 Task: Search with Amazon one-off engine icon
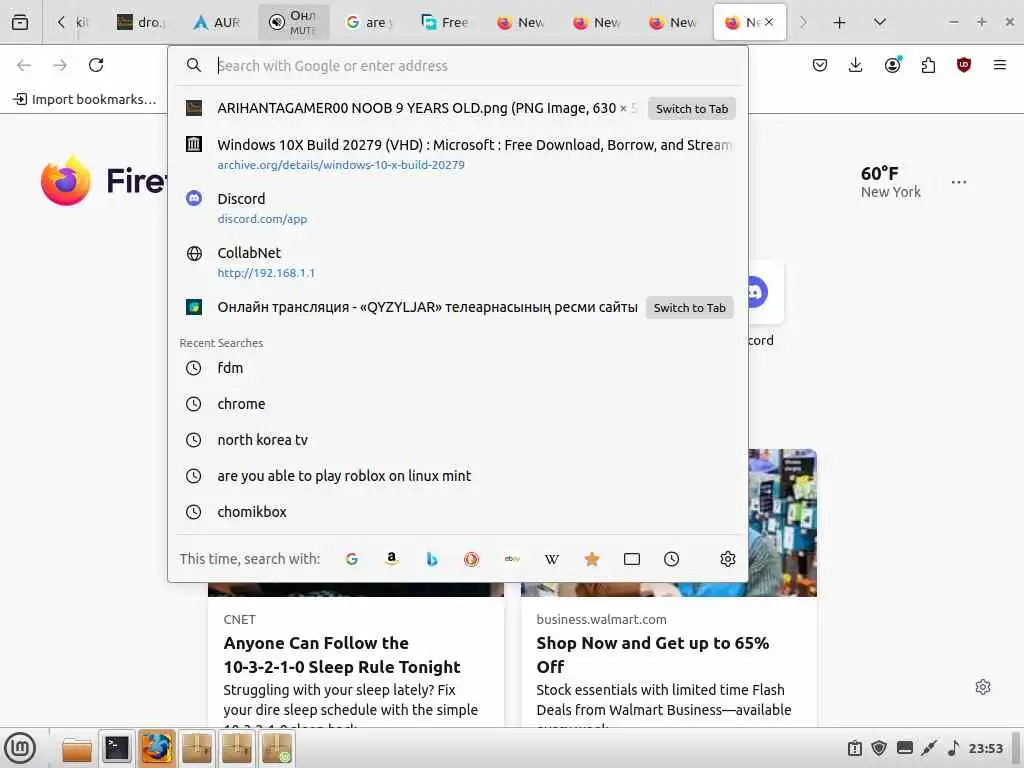click(x=391, y=559)
